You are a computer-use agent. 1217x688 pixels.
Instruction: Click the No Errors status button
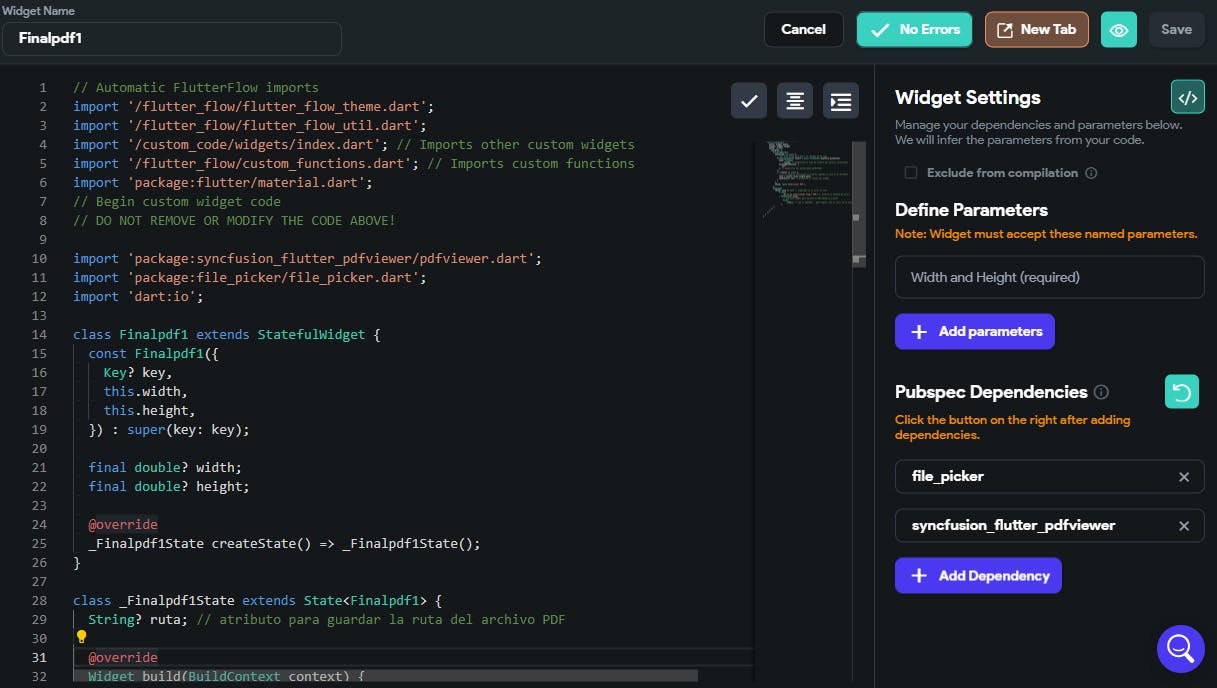tap(914, 30)
